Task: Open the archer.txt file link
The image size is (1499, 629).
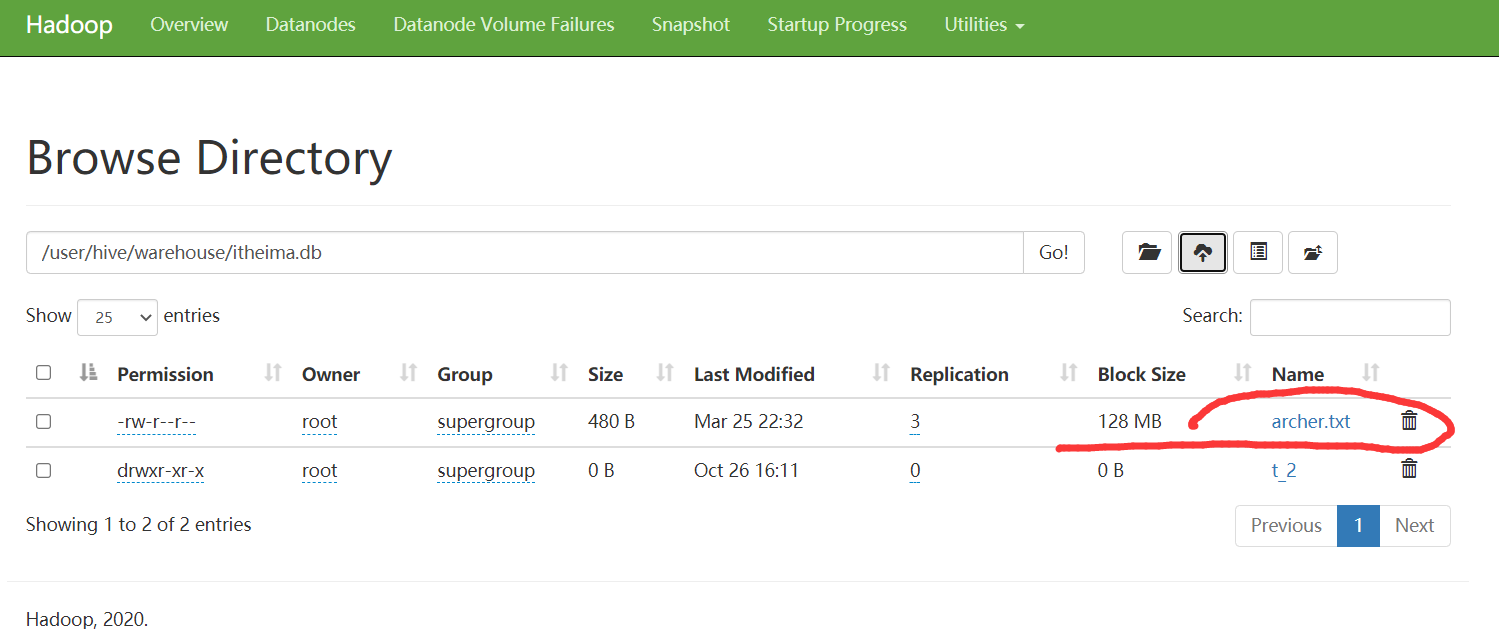Action: pyautogui.click(x=1310, y=422)
